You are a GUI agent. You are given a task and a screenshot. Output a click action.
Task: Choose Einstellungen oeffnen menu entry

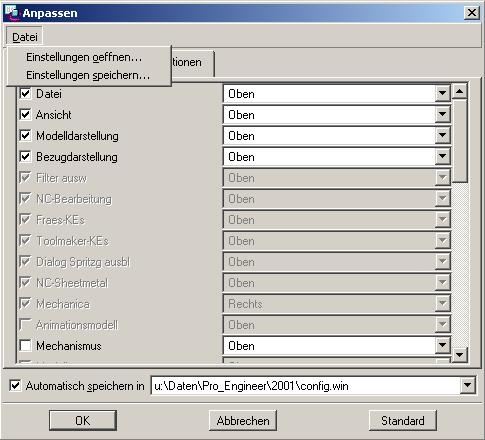click(x=84, y=57)
